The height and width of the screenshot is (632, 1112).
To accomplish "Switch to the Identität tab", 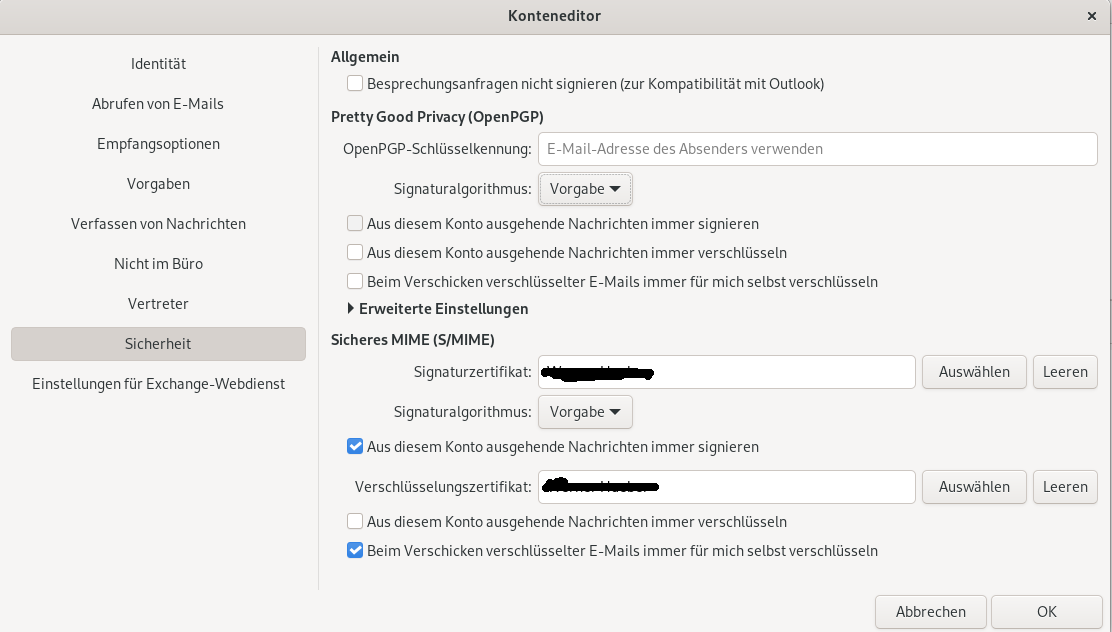I will [x=158, y=64].
